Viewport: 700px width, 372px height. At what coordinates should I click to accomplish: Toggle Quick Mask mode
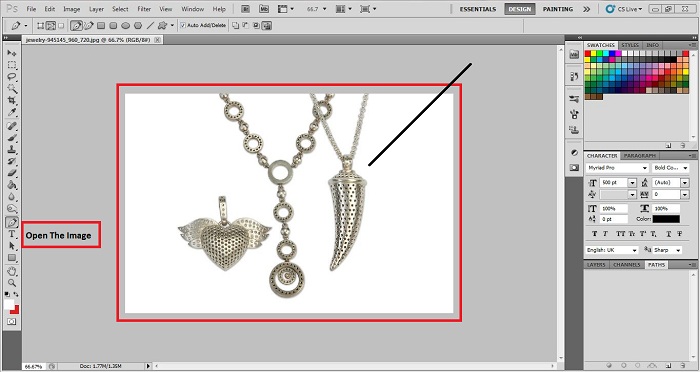(x=11, y=322)
